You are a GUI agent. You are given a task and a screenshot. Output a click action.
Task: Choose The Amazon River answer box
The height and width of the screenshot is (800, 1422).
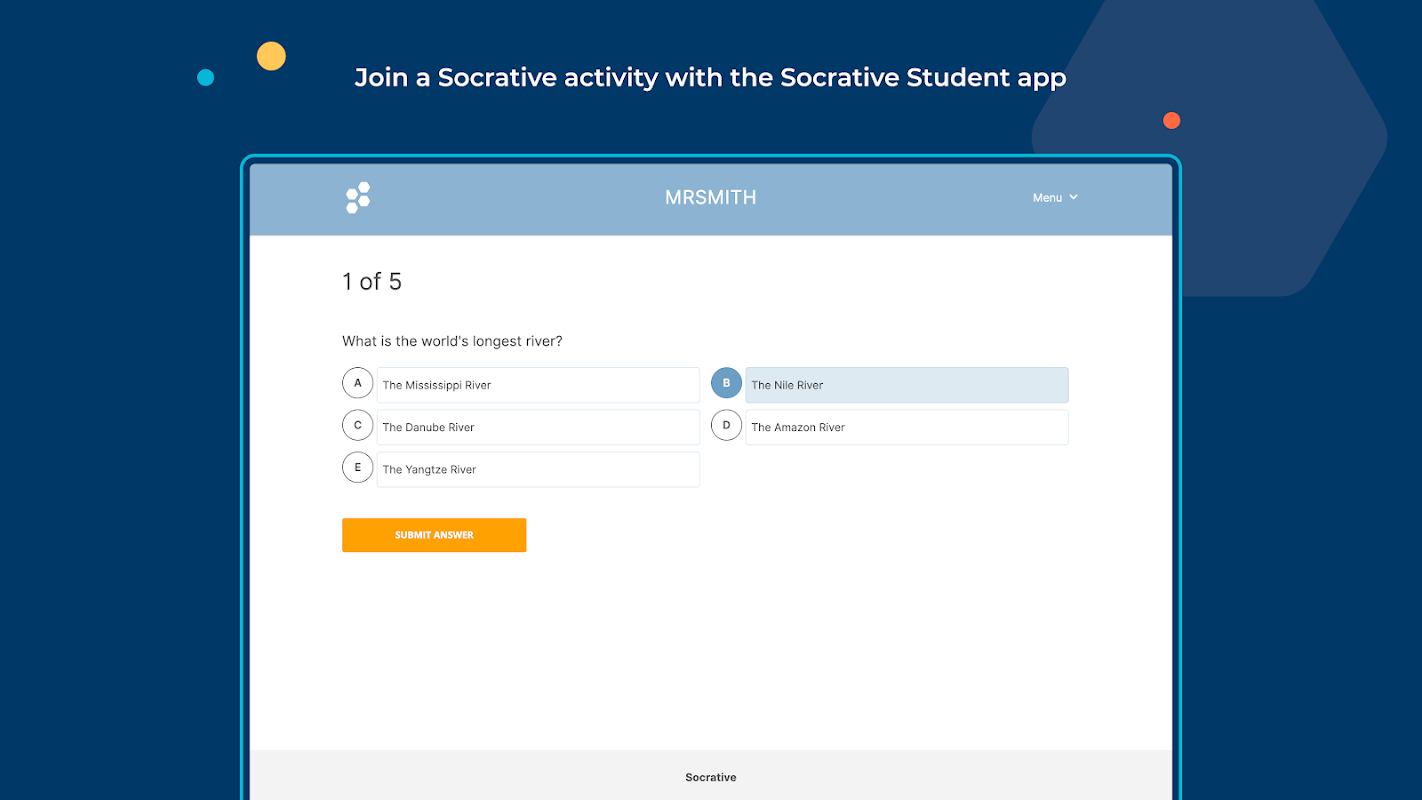coord(906,427)
